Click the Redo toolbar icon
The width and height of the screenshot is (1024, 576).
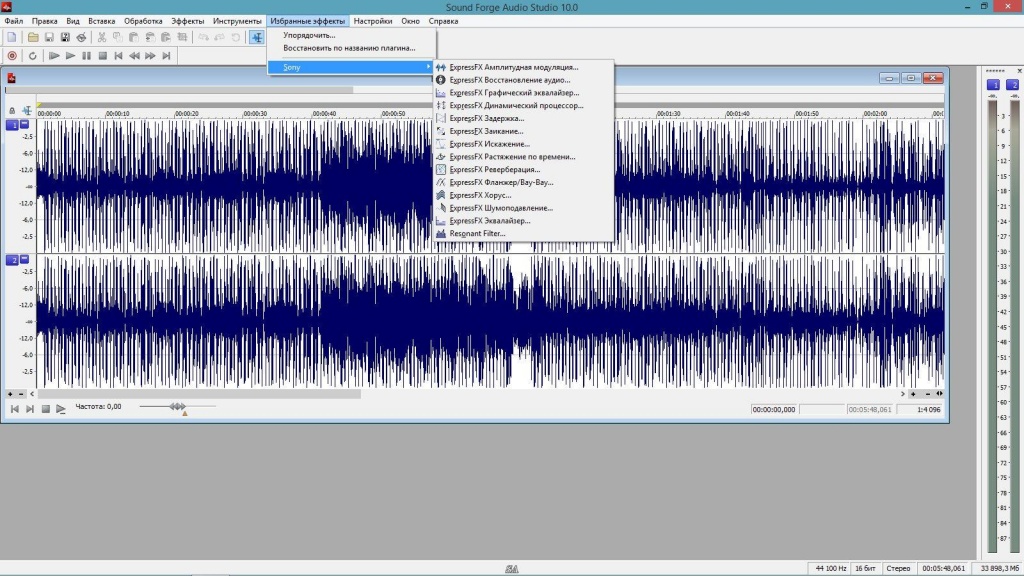tap(219, 37)
